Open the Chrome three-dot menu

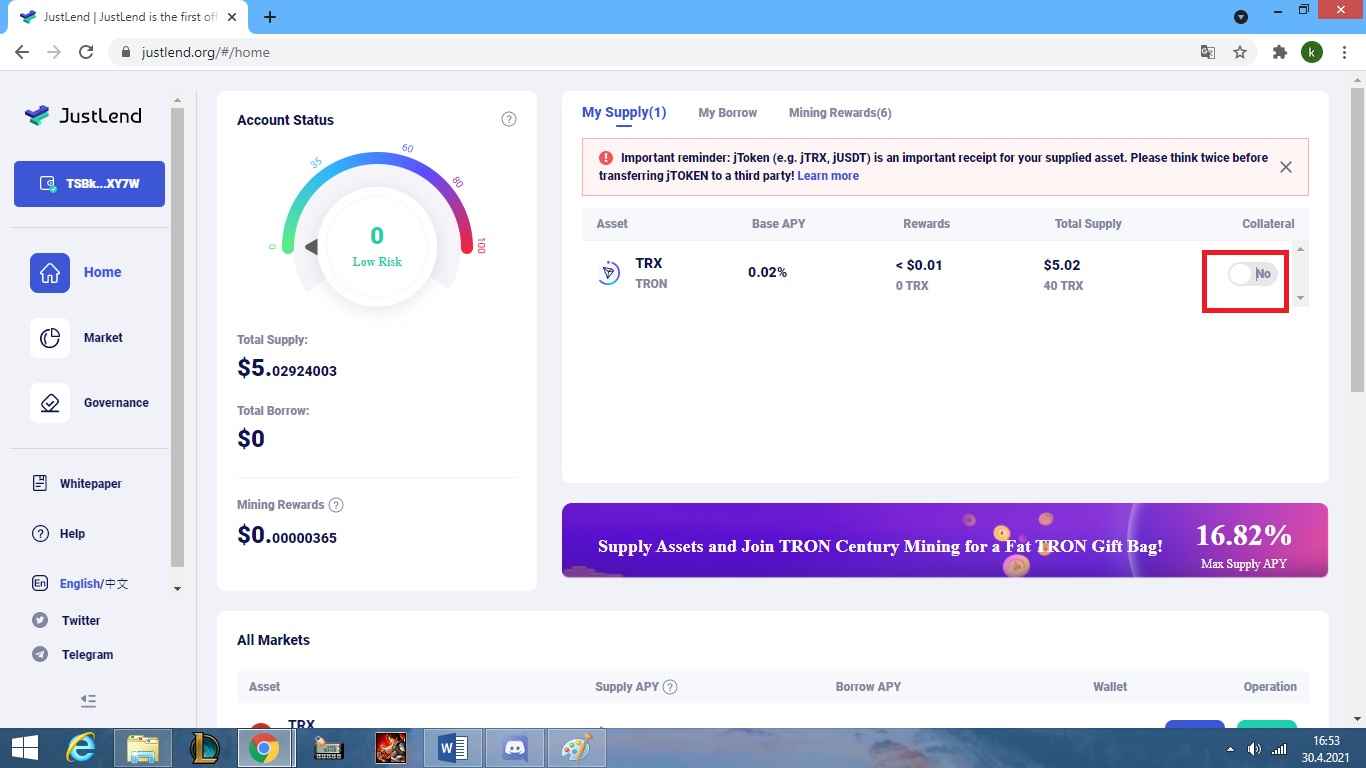[x=1344, y=52]
